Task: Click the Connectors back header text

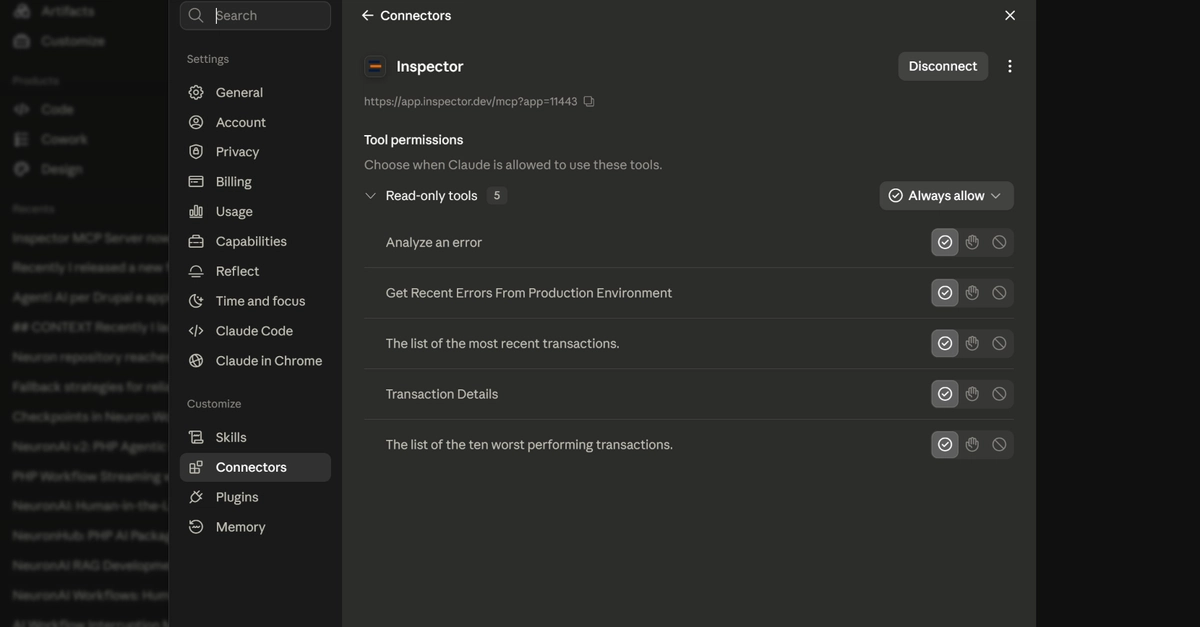Action: point(415,15)
